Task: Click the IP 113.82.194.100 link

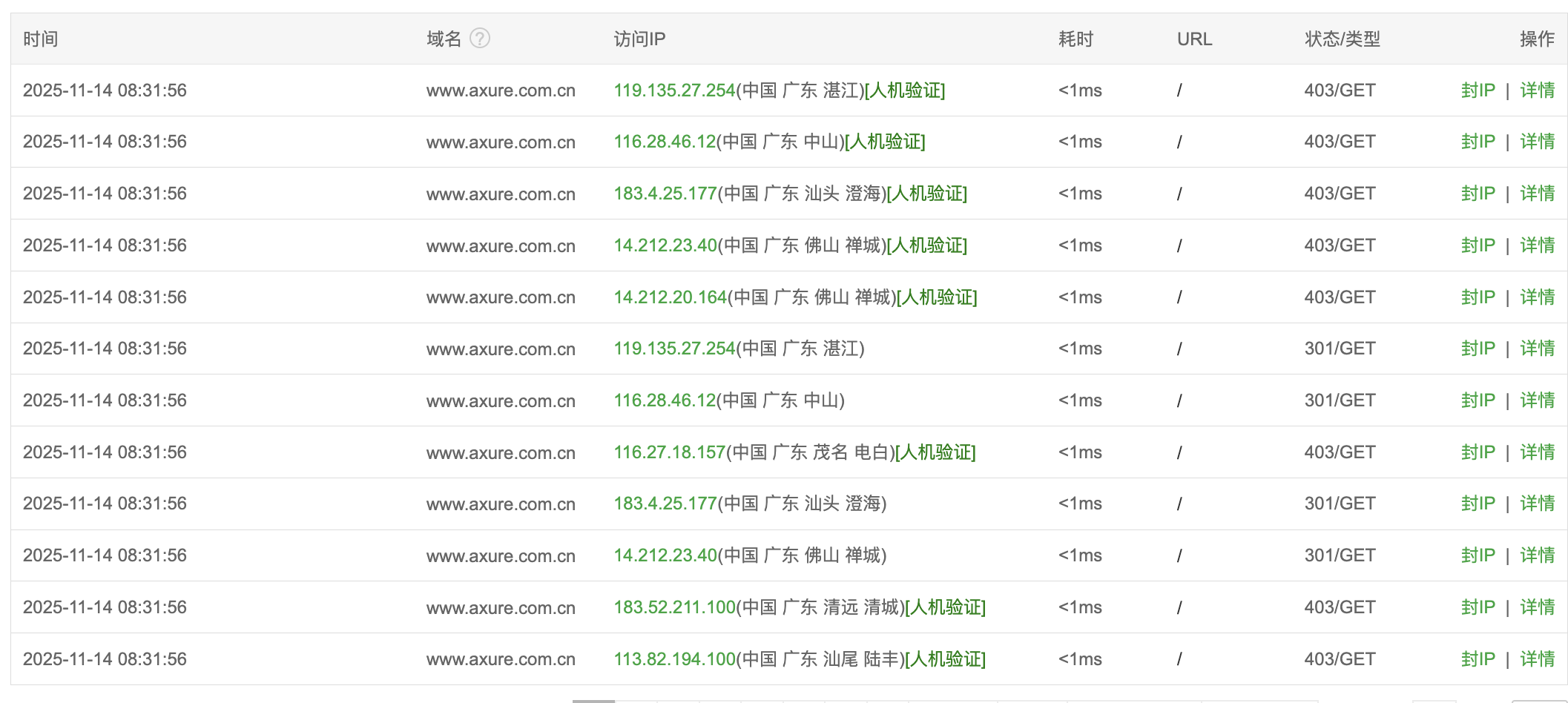Action: coord(674,659)
